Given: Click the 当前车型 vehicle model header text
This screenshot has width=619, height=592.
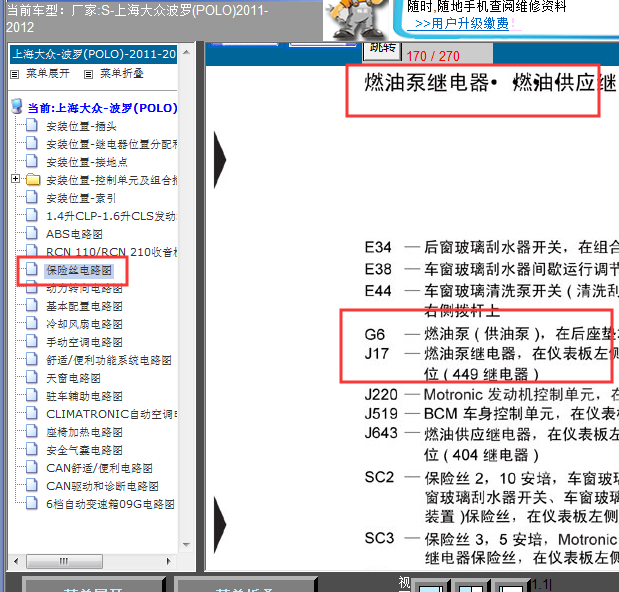Looking at the screenshot, I should tap(137, 18).
